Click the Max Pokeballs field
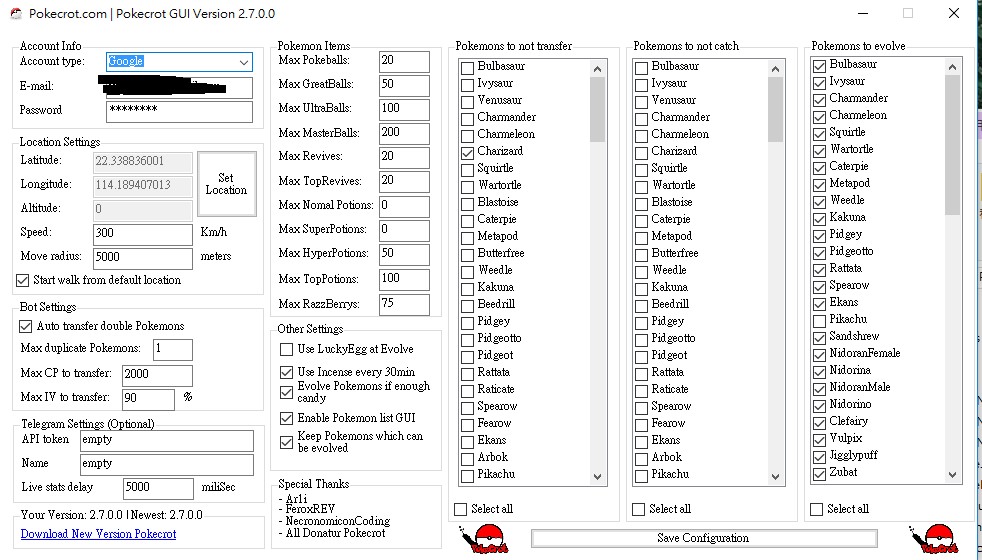The height and width of the screenshot is (560, 982). click(405, 61)
